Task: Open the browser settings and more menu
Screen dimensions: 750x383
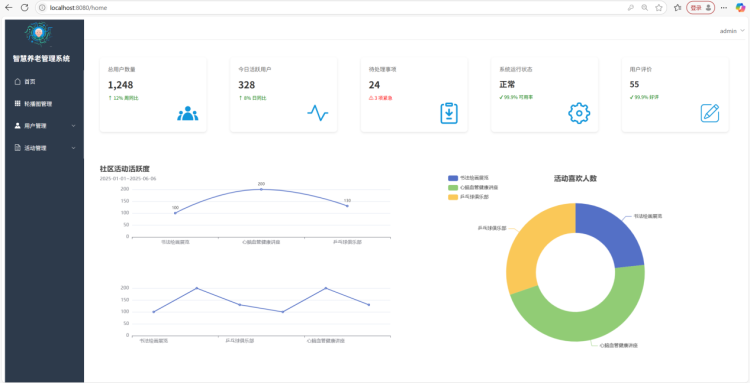Action: 724,8
